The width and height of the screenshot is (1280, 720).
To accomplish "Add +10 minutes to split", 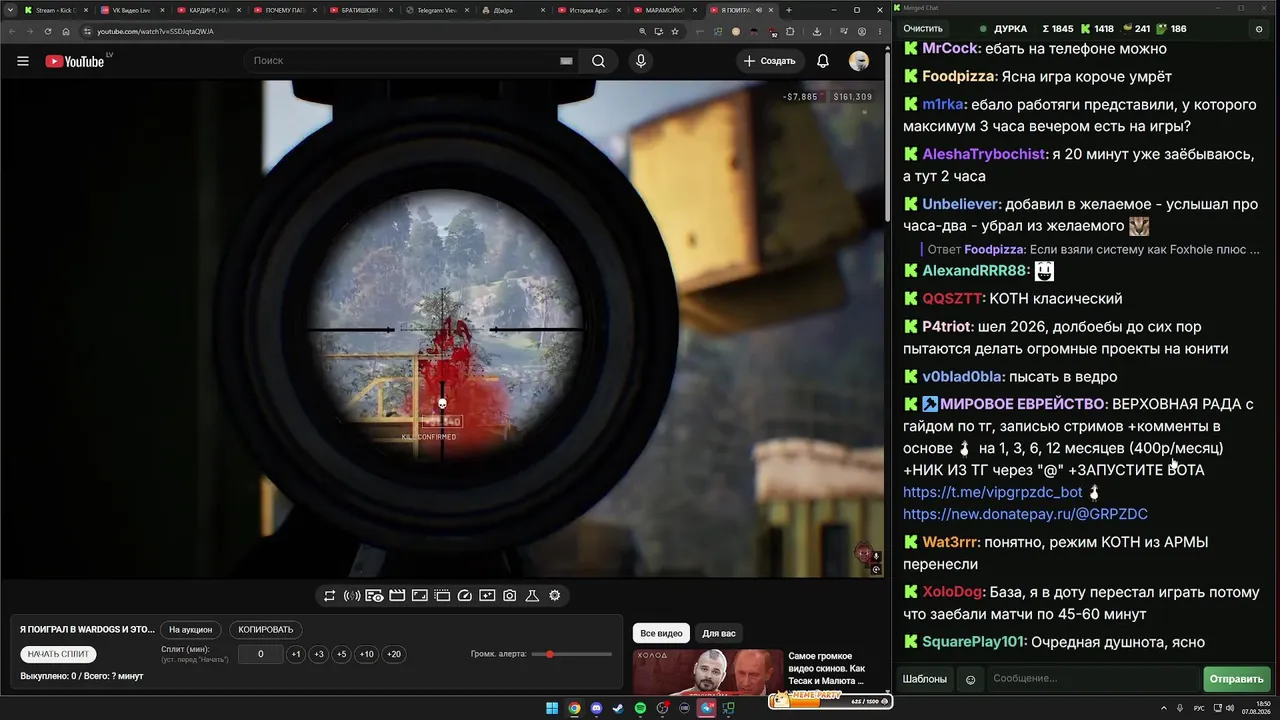I will [367, 654].
